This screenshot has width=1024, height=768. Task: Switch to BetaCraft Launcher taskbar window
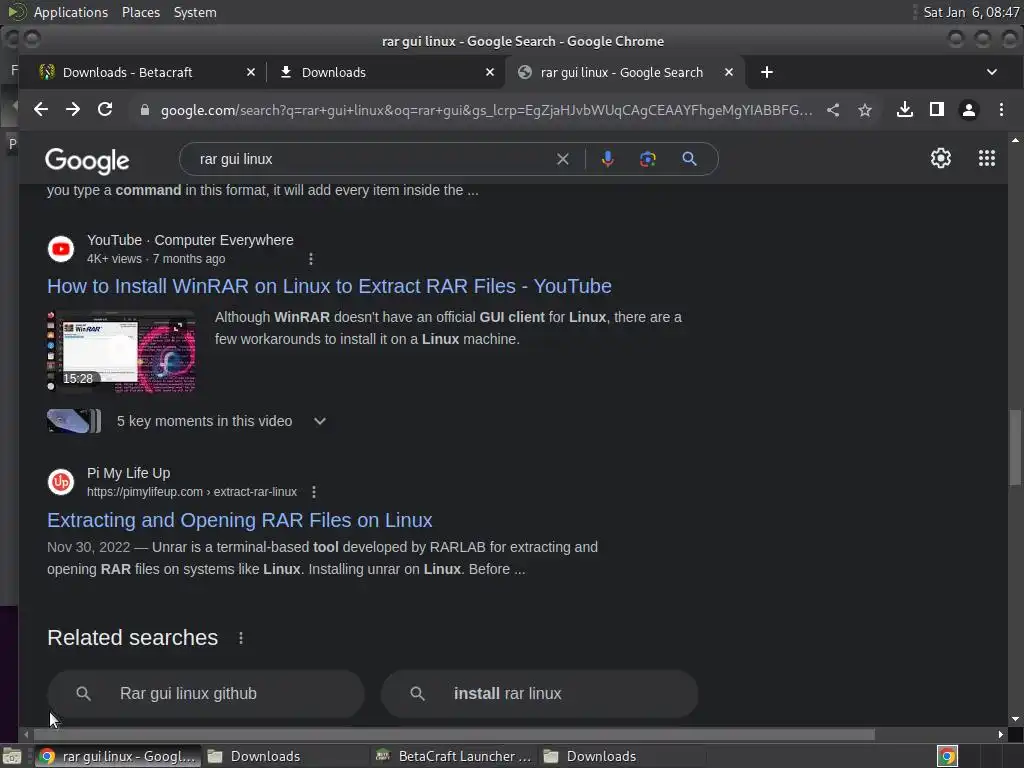pyautogui.click(x=454, y=756)
